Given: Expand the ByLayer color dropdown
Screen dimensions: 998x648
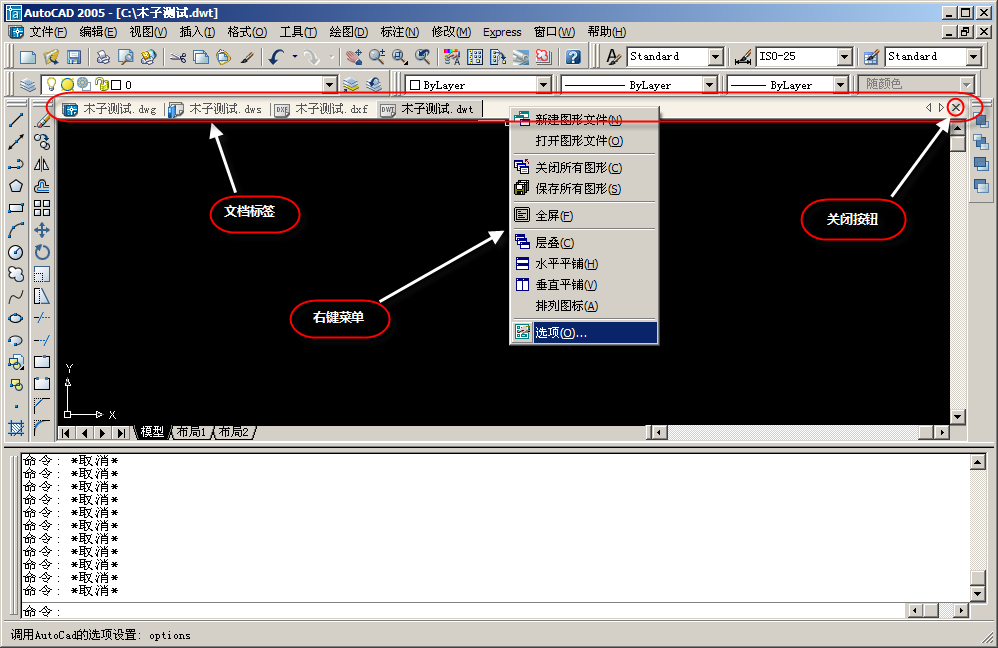Looking at the screenshot, I should tap(543, 85).
